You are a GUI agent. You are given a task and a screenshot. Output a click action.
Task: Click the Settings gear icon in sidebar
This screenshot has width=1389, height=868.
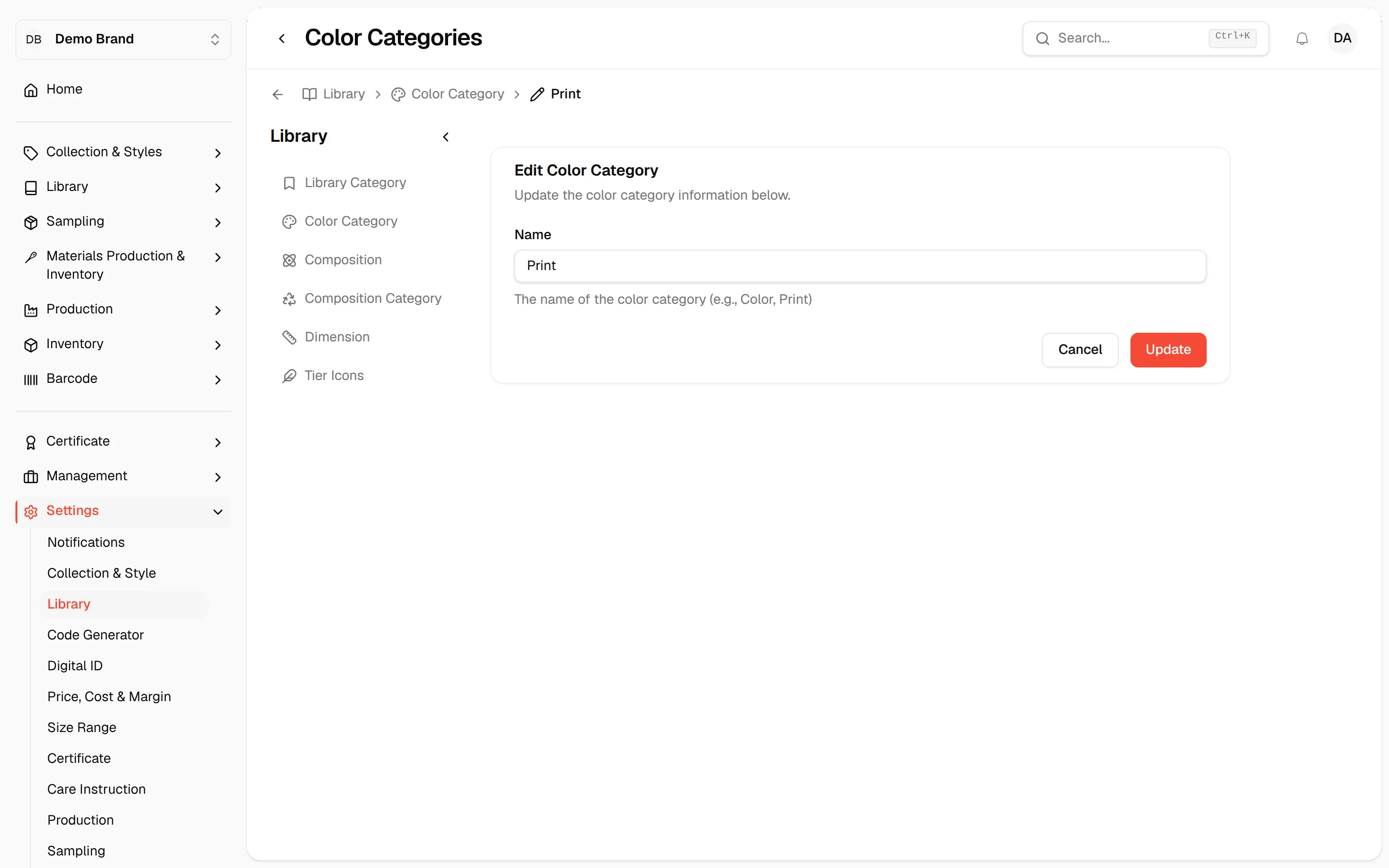(x=31, y=512)
